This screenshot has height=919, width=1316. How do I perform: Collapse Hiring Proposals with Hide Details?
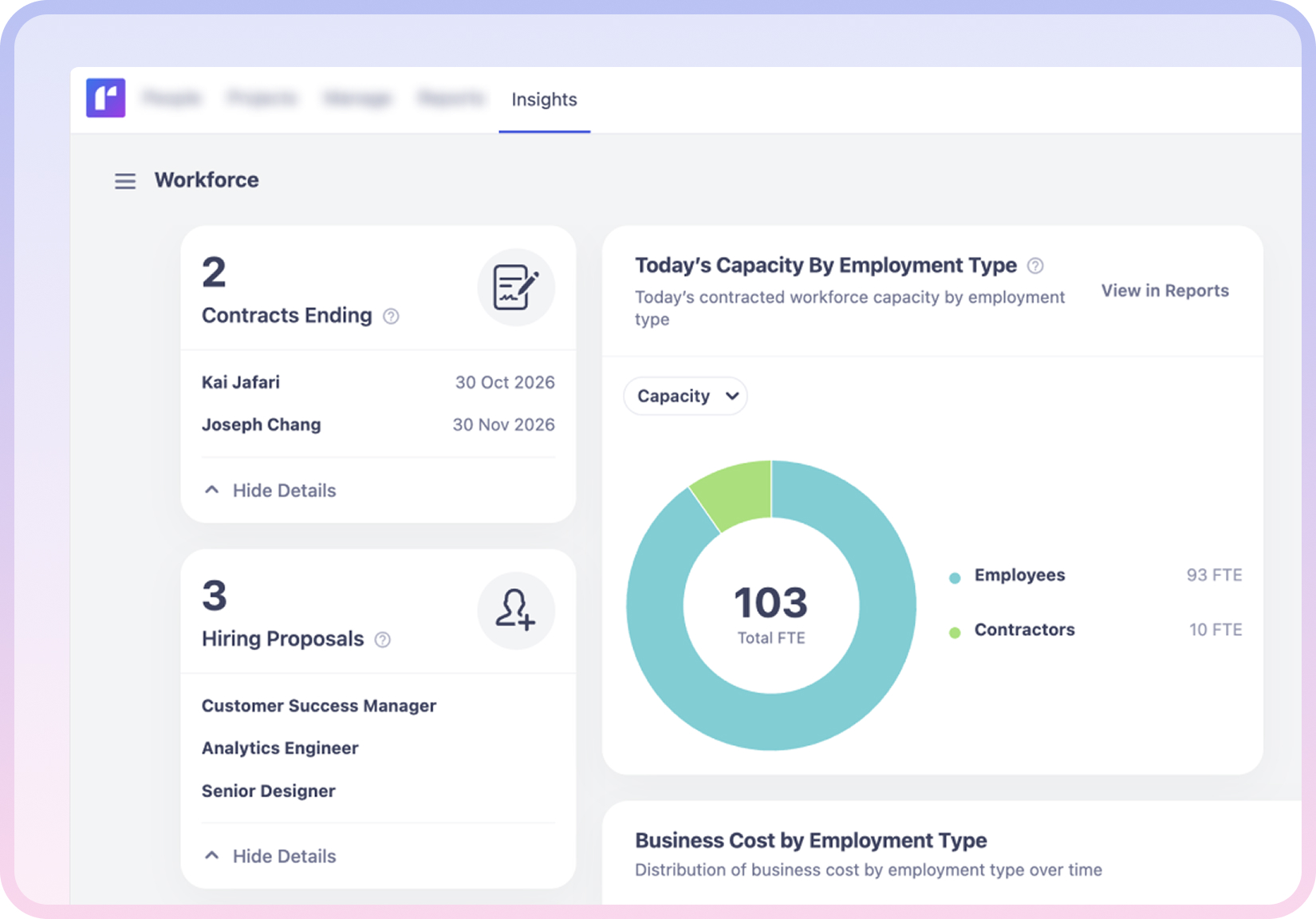click(x=270, y=856)
